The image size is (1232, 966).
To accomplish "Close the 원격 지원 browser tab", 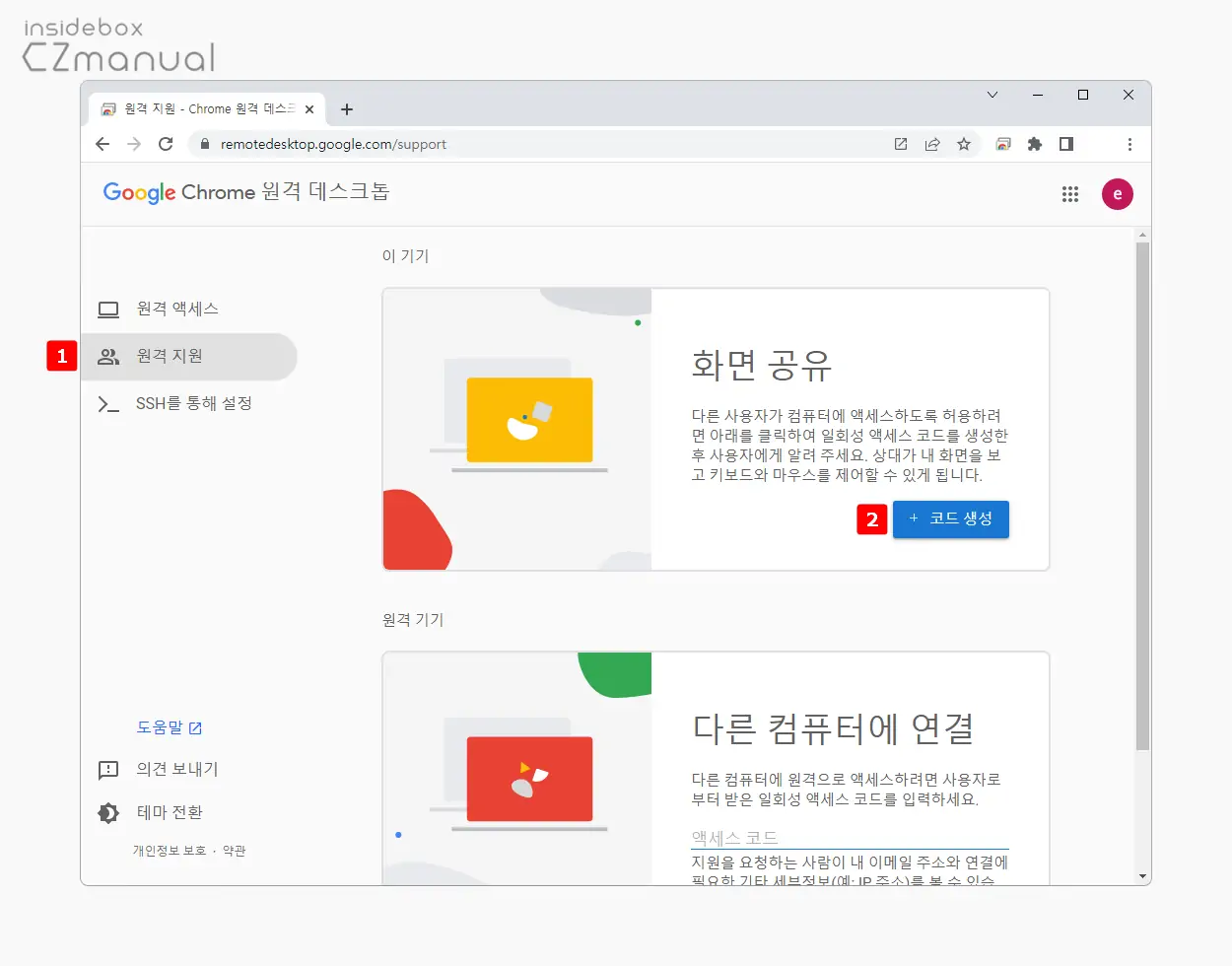I will click(x=309, y=109).
